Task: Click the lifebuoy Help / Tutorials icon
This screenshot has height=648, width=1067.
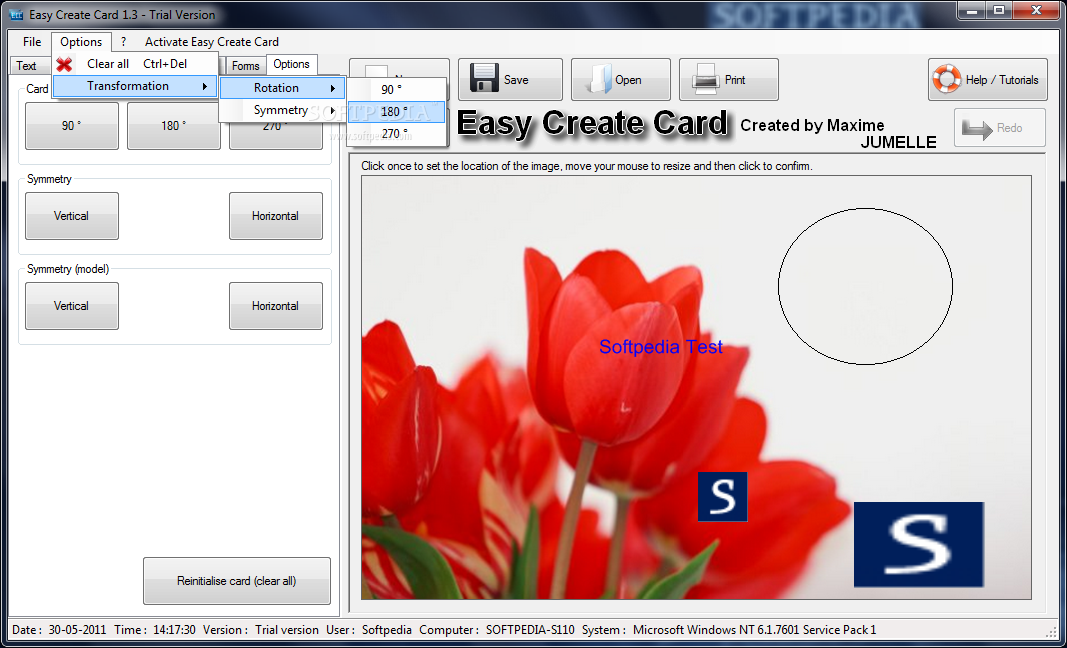Action: click(946, 79)
